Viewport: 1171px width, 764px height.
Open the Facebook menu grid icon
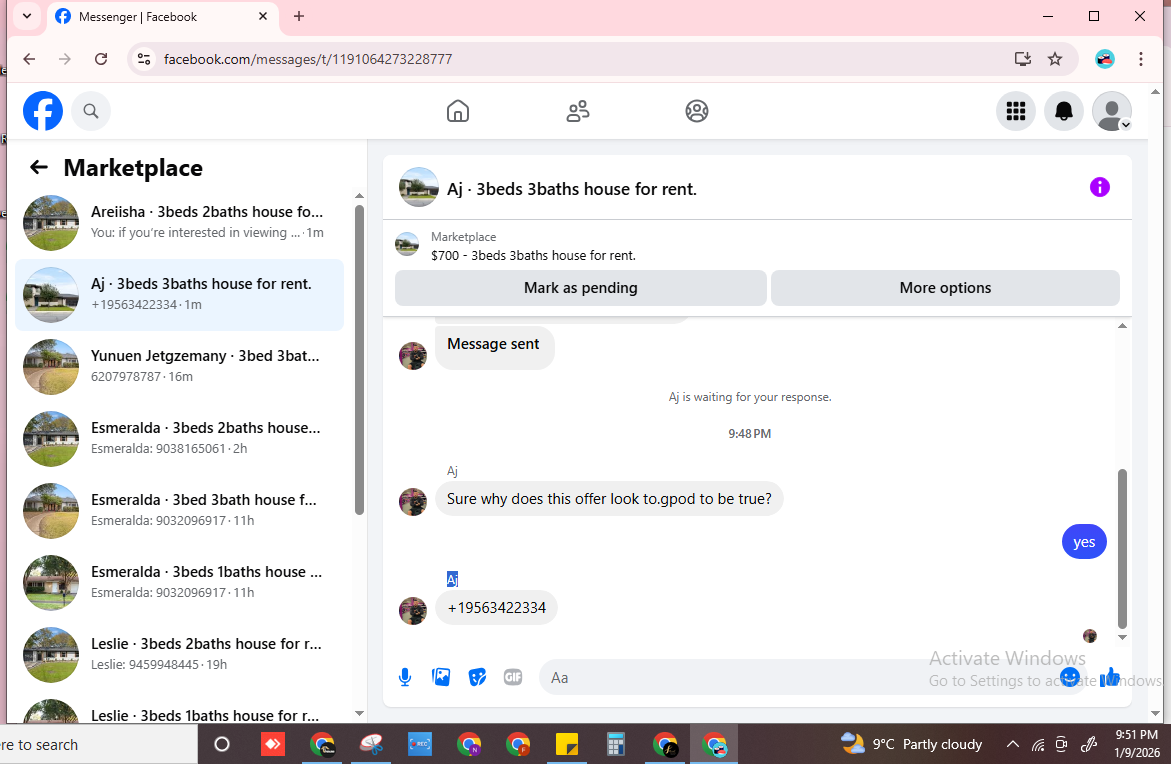coord(1016,111)
